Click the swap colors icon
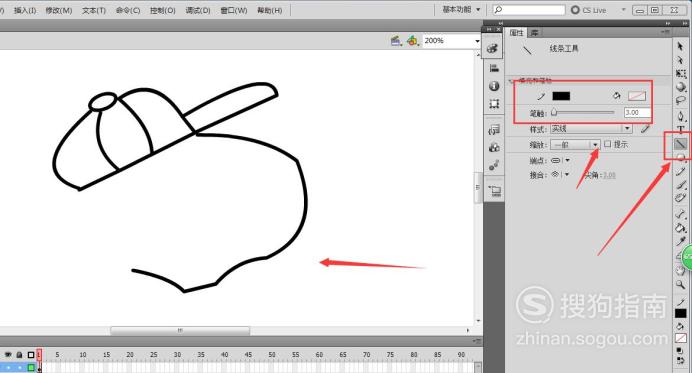This screenshot has width=692, height=373. (x=680, y=360)
